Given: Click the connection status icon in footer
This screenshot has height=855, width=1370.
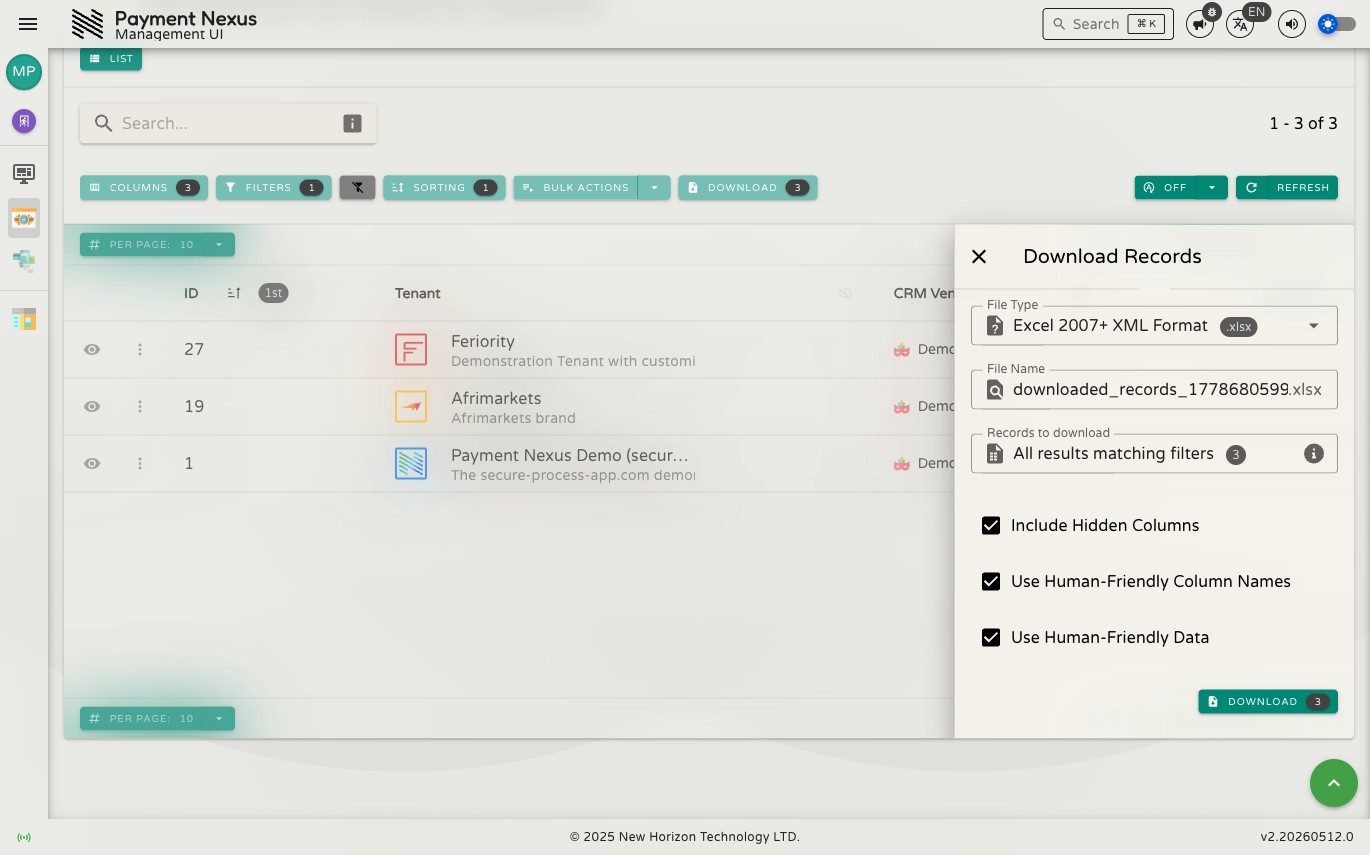Looking at the screenshot, I should tap(24, 837).
